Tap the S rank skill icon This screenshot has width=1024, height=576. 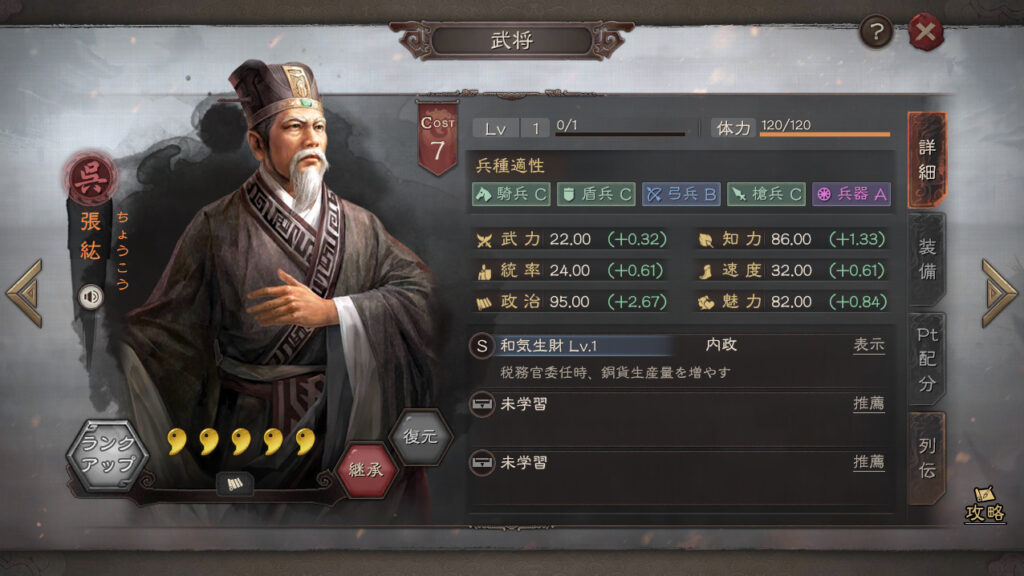(x=482, y=346)
